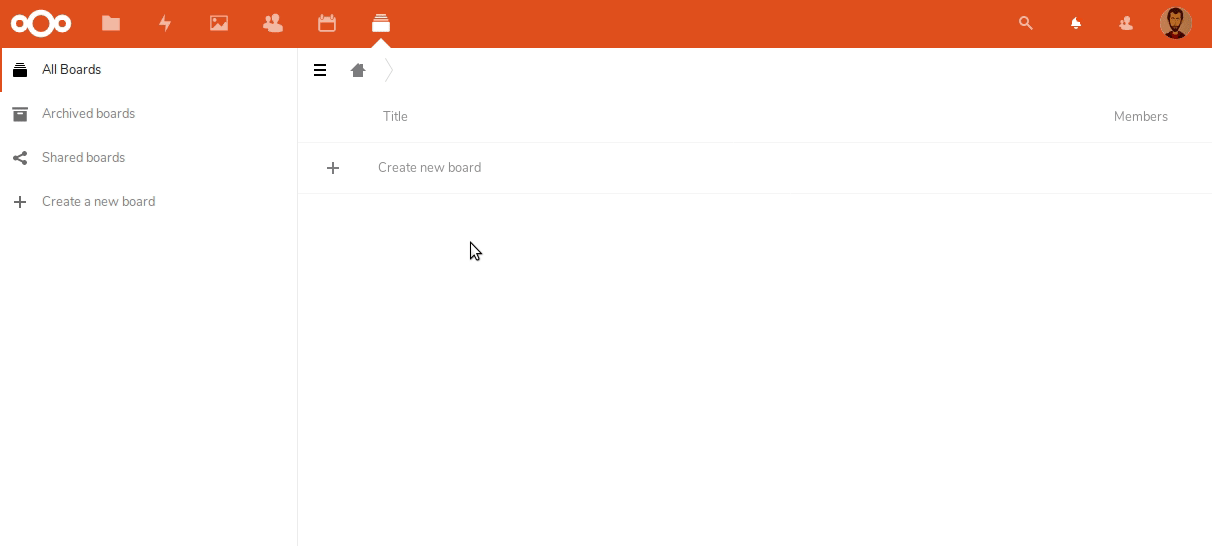
Task: Open contacts menu beside the avatar
Action: pyautogui.click(x=1126, y=23)
